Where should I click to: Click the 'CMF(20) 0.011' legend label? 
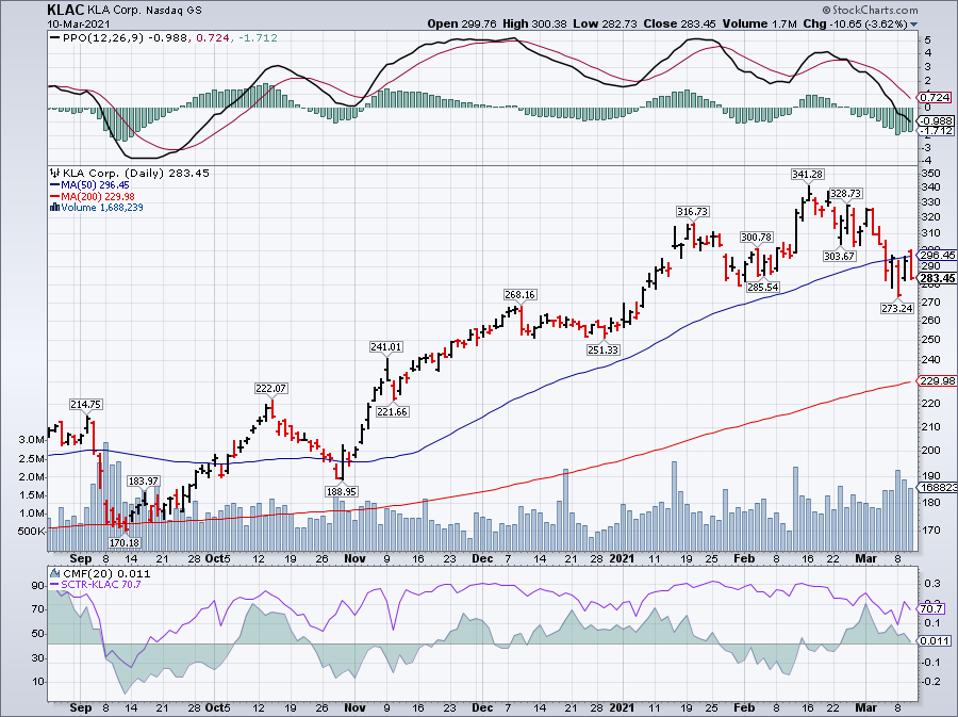pos(106,574)
